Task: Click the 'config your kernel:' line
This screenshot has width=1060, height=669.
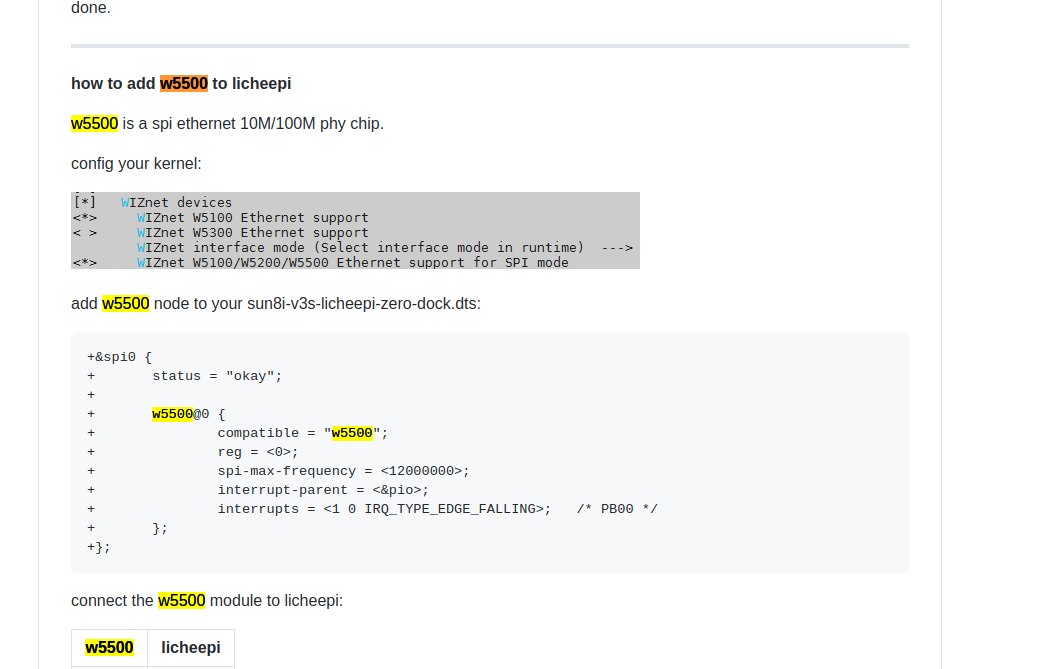Action: (x=136, y=164)
